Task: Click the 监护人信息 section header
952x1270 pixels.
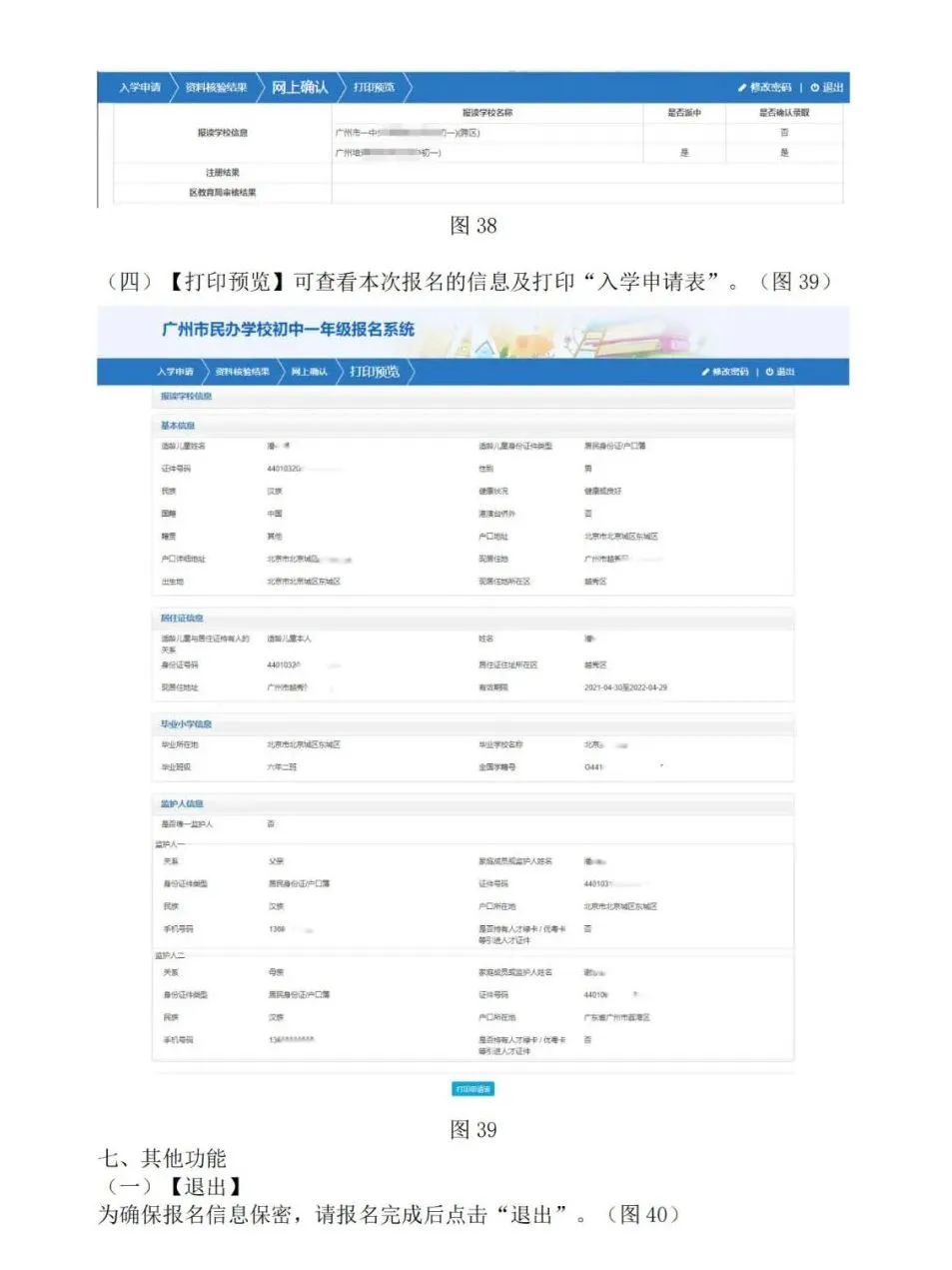Action: (182, 804)
